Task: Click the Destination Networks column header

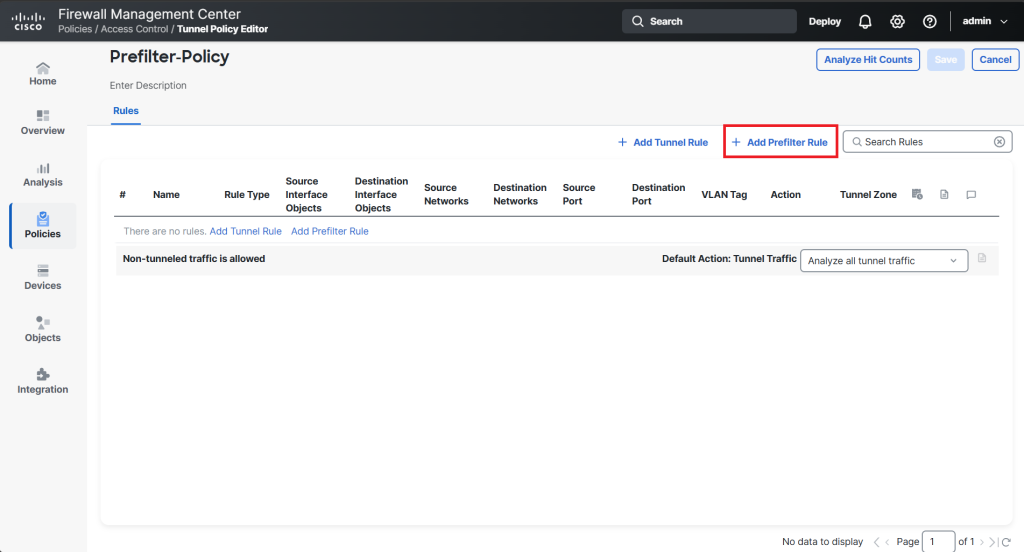Action: pos(520,195)
